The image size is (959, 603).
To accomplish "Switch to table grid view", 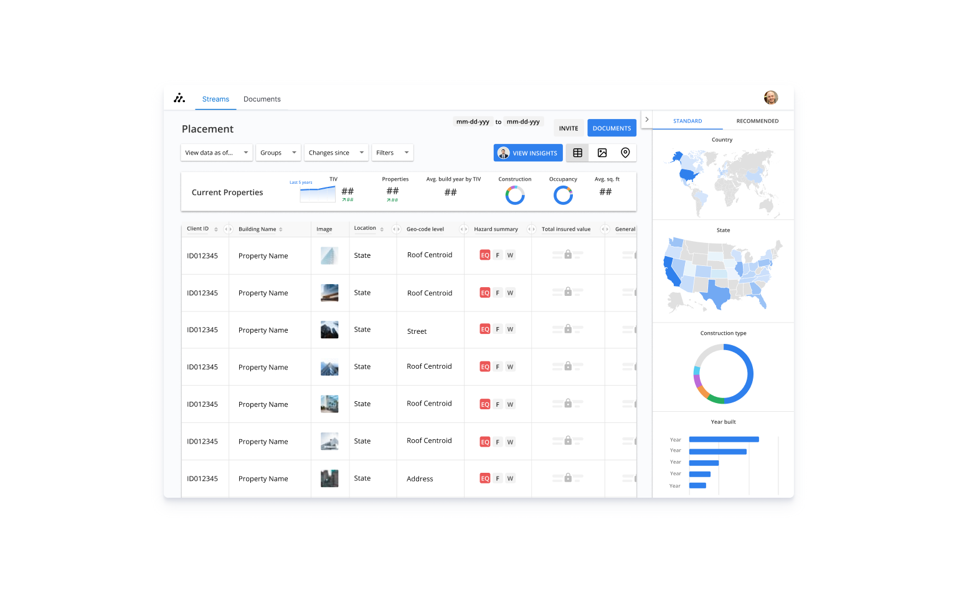I will coord(577,153).
